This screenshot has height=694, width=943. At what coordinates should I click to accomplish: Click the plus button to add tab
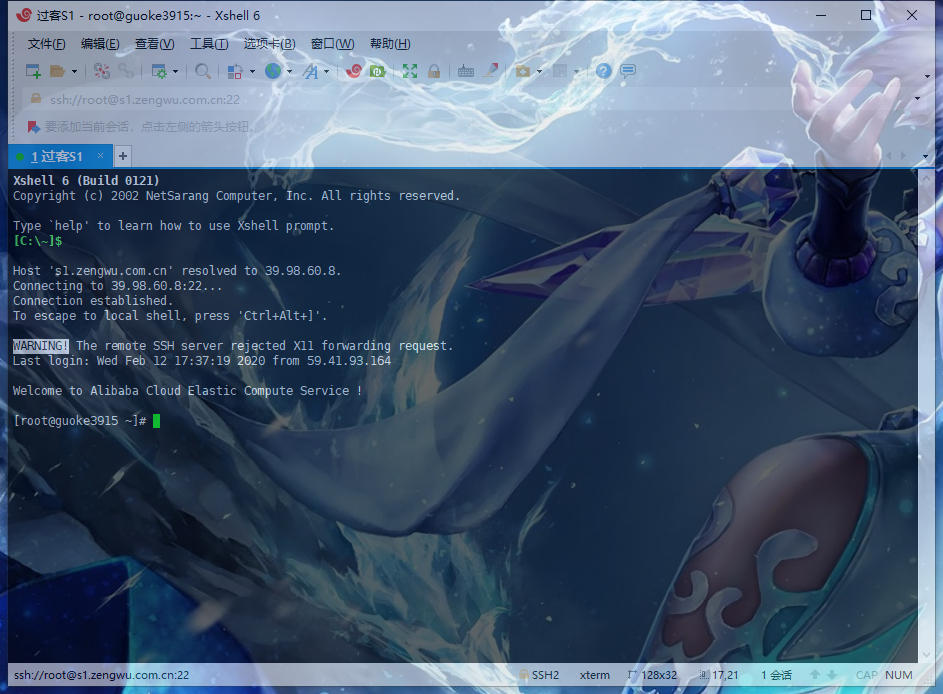click(x=123, y=156)
